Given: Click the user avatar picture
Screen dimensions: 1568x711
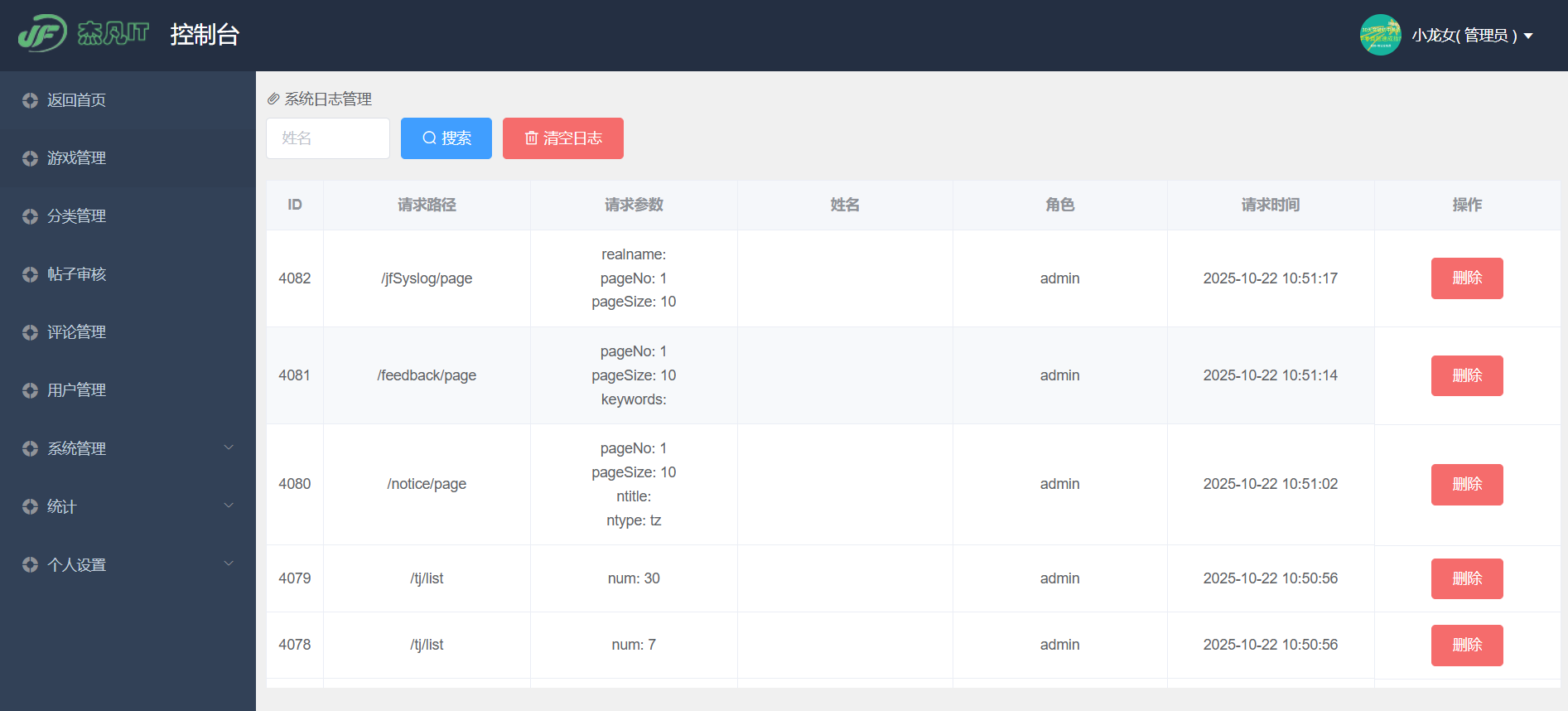Looking at the screenshot, I should tap(1380, 35).
